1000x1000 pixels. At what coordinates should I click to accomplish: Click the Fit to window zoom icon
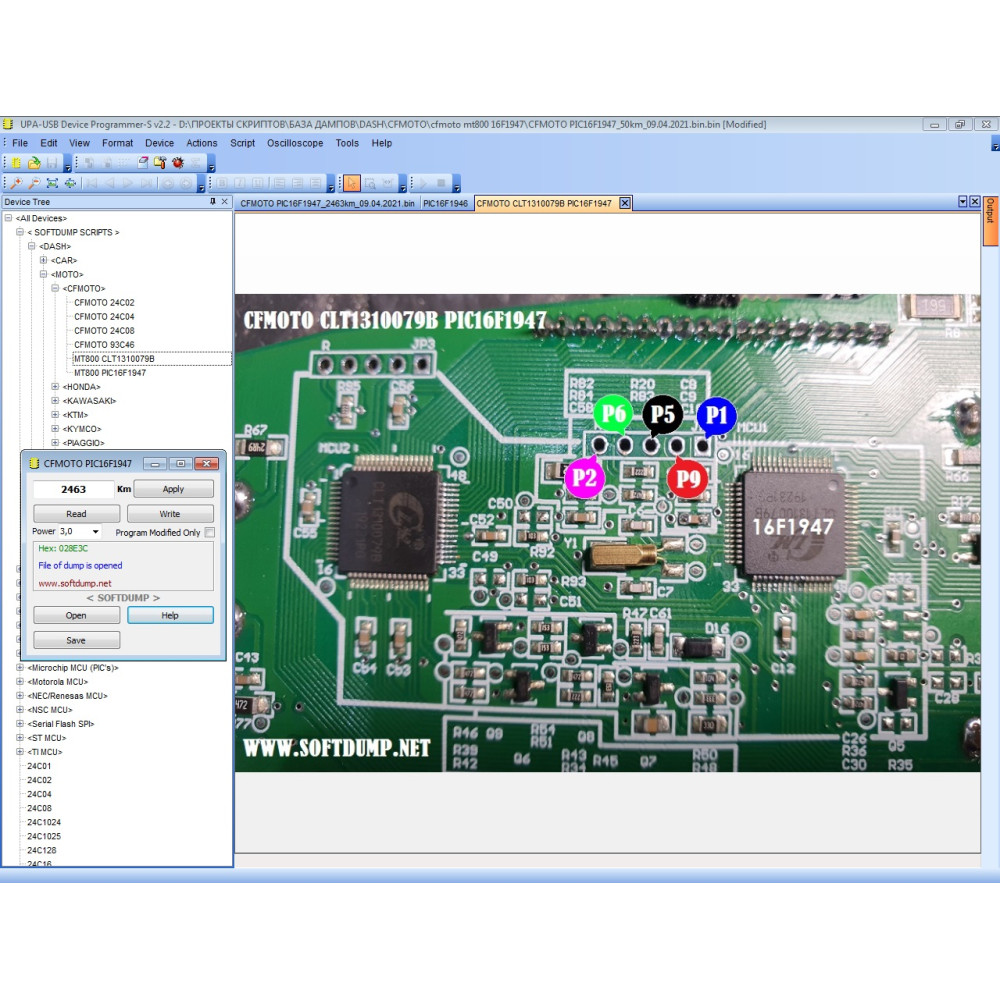(52, 184)
